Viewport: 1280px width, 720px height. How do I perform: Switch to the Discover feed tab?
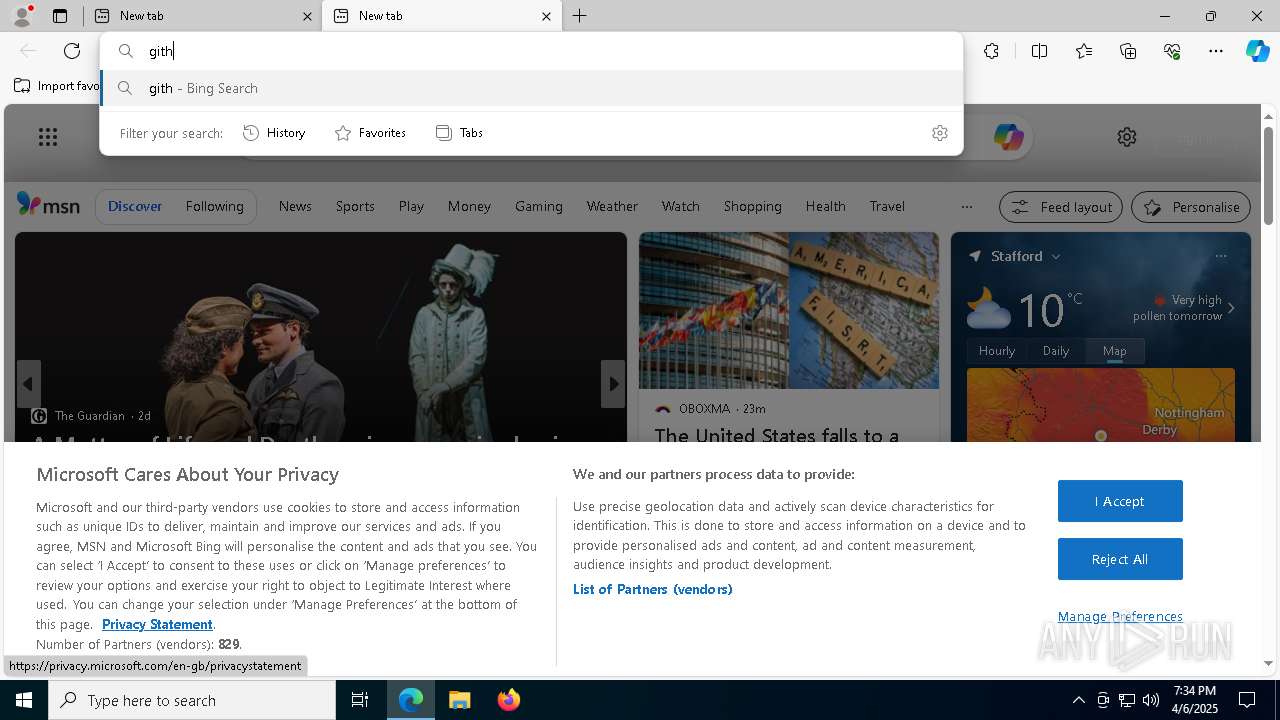[x=135, y=206]
